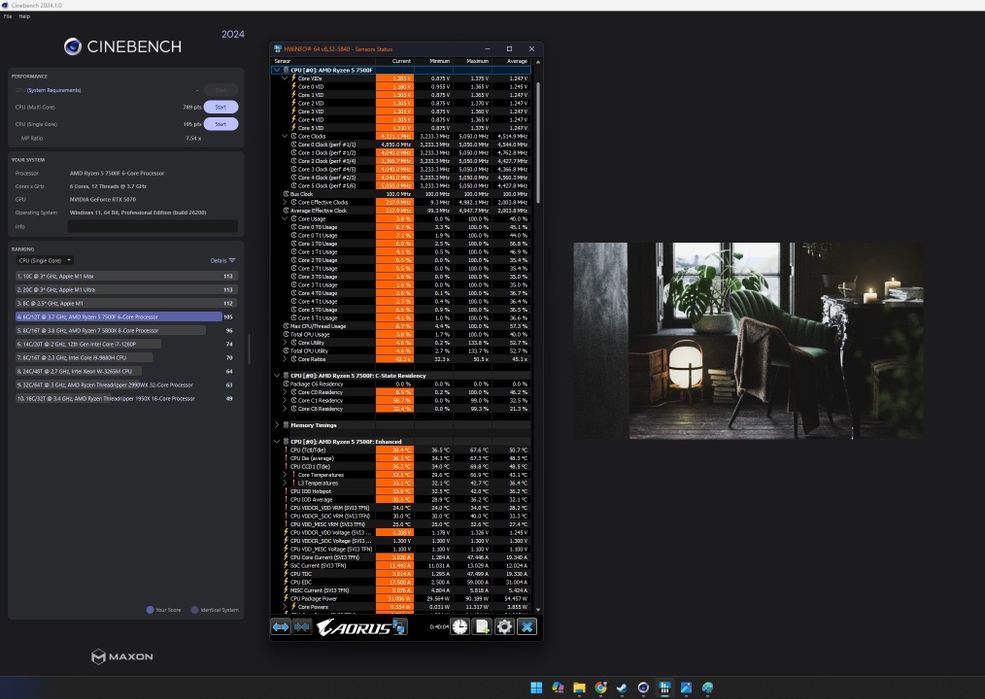Open the Windows Start menu
The height and width of the screenshot is (699, 985).
click(536, 688)
